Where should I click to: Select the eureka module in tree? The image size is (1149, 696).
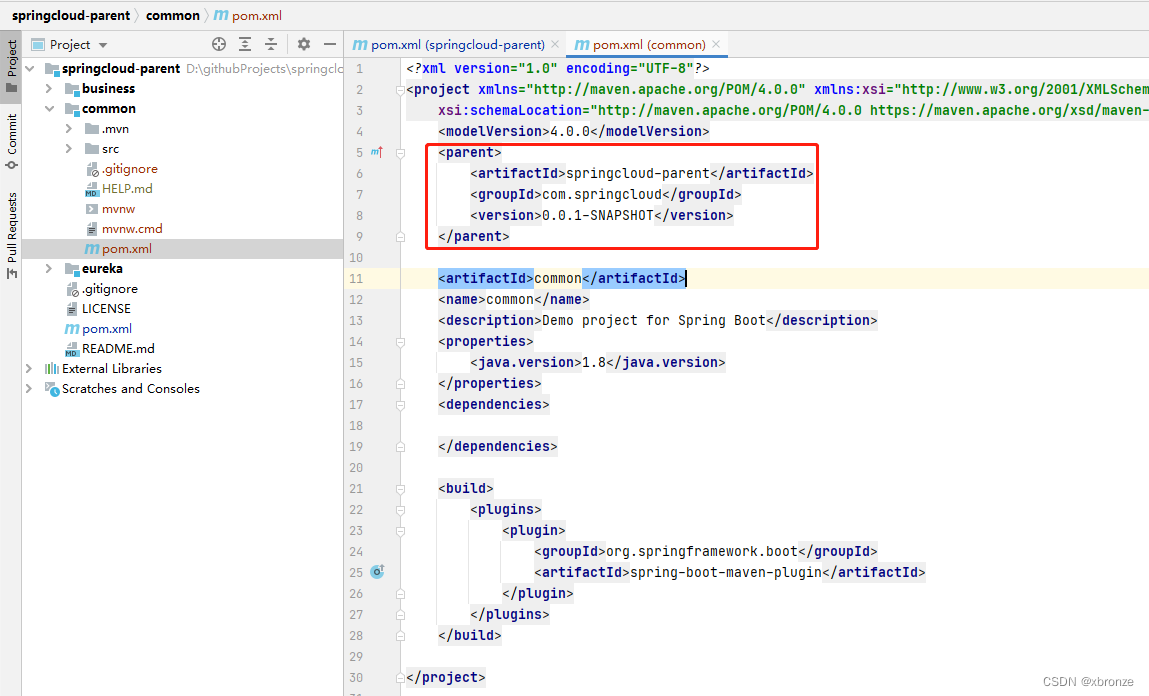pyautogui.click(x=102, y=269)
